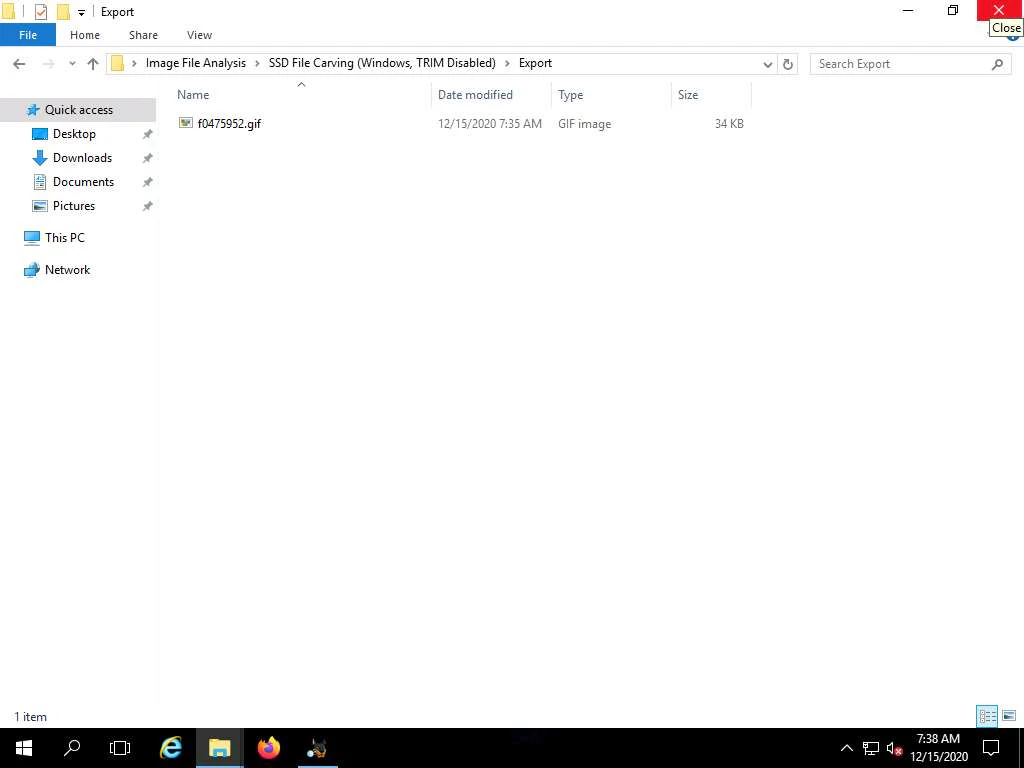Refresh the Export folder
The height and width of the screenshot is (768, 1024).
[788, 64]
